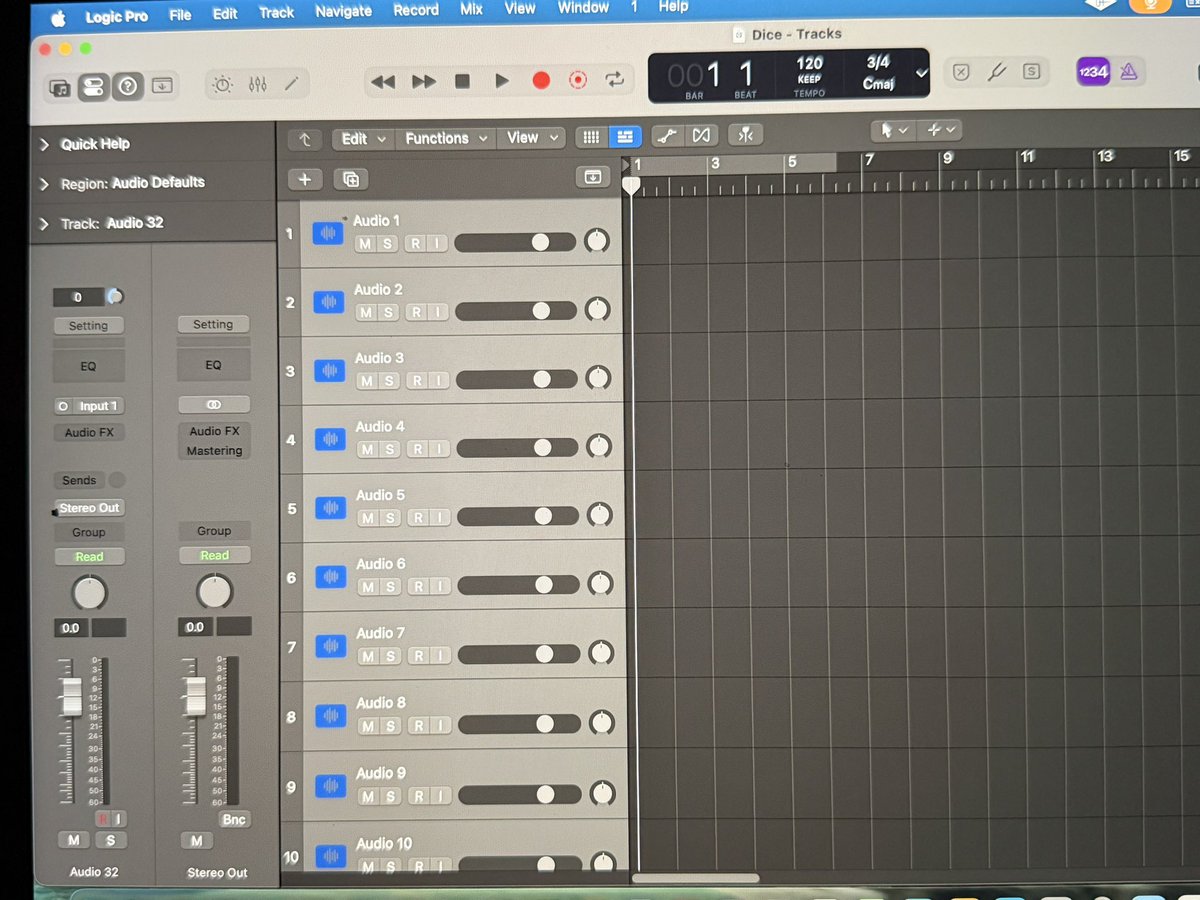The height and width of the screenshot is (900, 1200).
Task: Open the Editors pencil button
Action: 291,84
